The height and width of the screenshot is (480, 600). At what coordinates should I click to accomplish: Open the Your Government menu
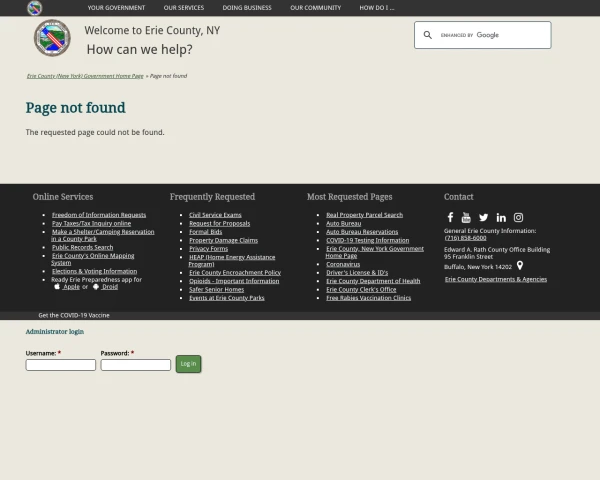[118, 8]
